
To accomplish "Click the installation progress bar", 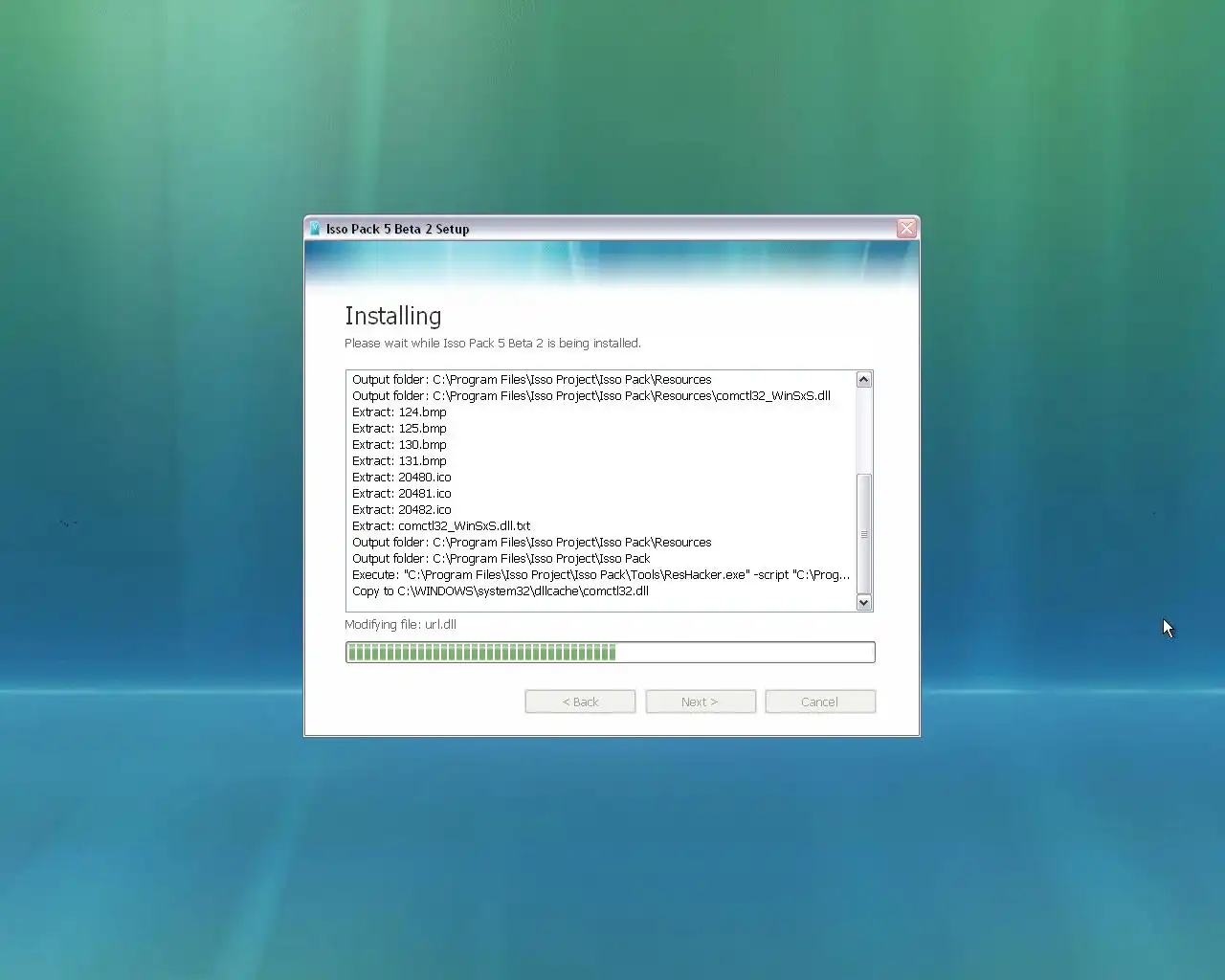I will pos(611,653).
